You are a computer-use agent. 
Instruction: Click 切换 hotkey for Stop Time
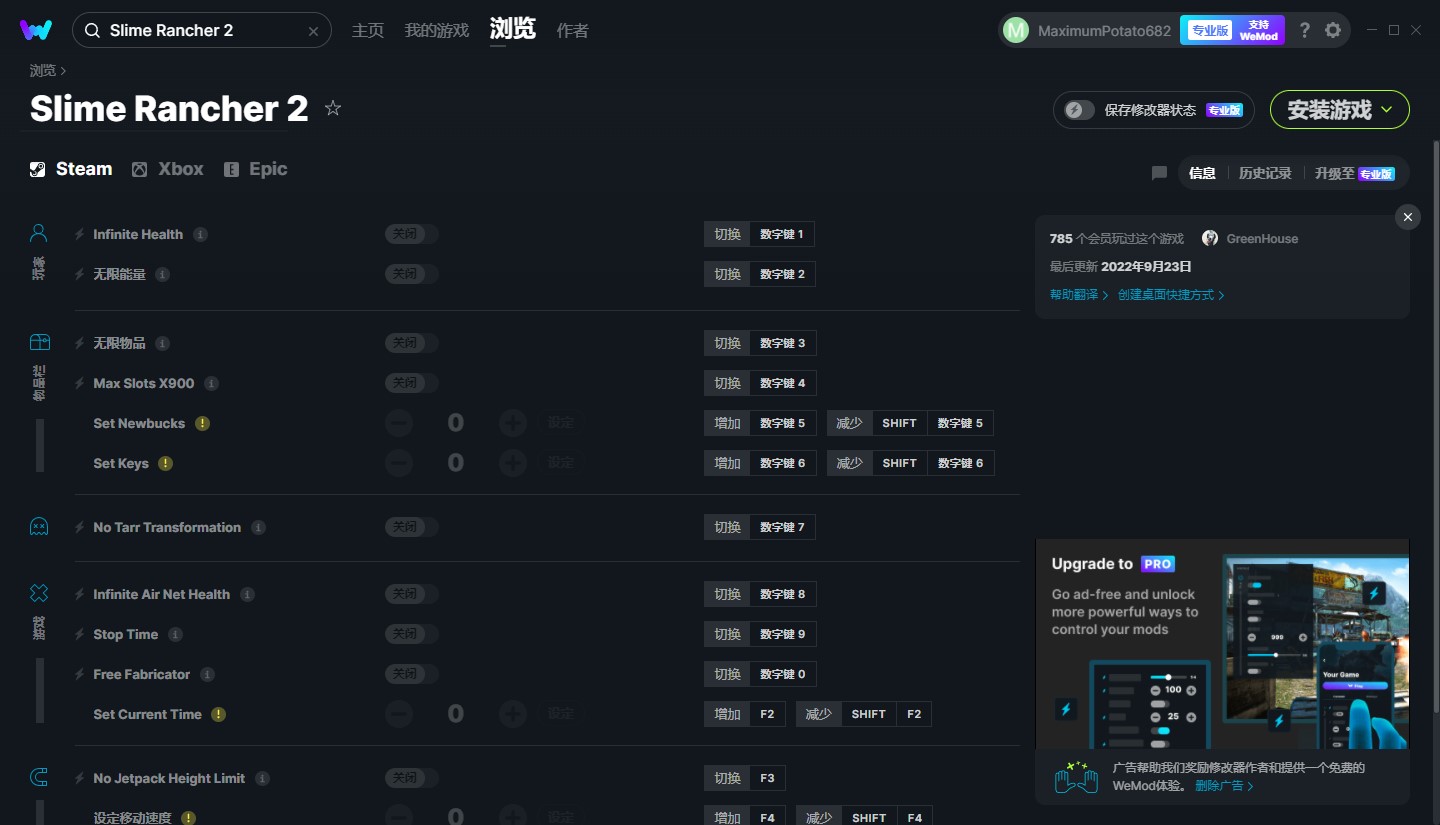(x=727, y=634)
